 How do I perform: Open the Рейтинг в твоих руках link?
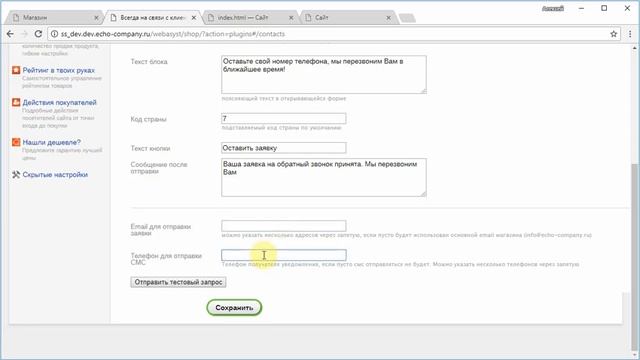point(58,70)
